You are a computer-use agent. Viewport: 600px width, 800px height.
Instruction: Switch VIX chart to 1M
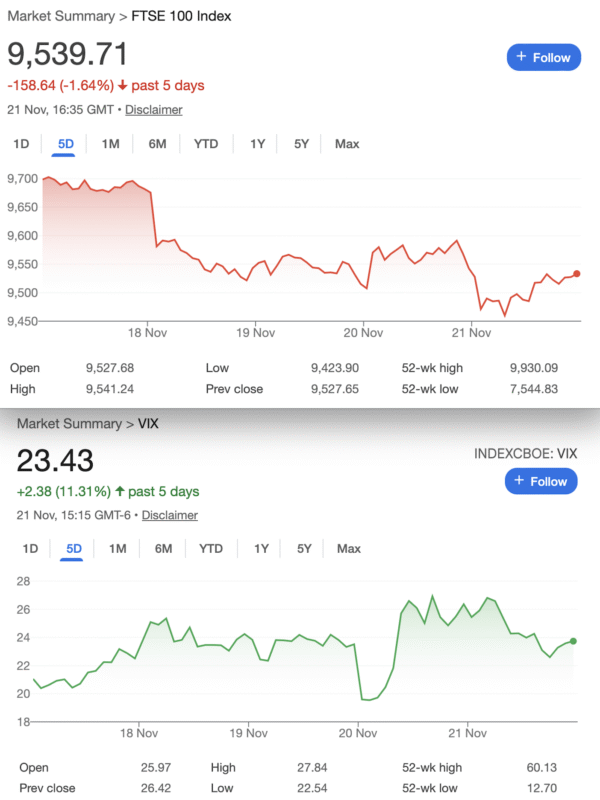[x=117, y=548]
